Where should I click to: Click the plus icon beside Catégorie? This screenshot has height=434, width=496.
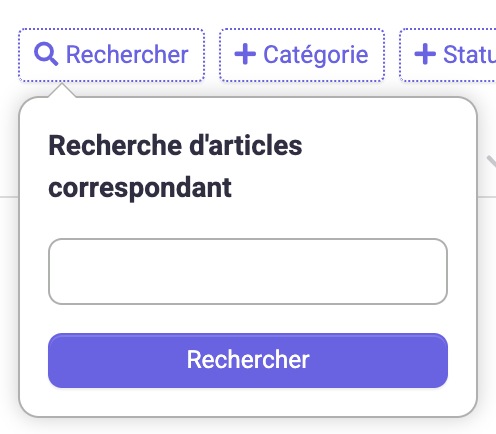coord(245,54)
